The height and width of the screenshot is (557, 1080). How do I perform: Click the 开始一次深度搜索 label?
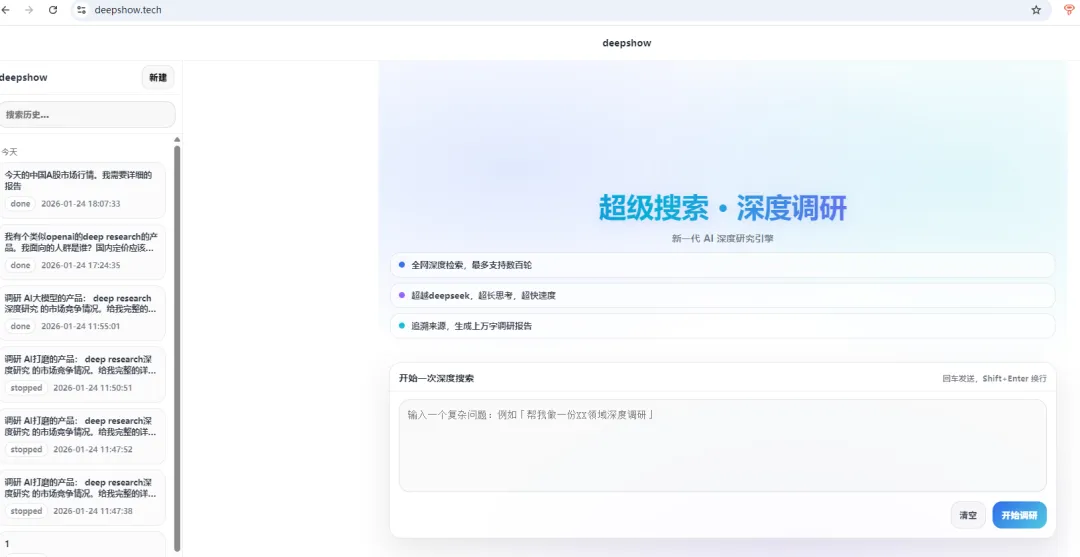436,378
